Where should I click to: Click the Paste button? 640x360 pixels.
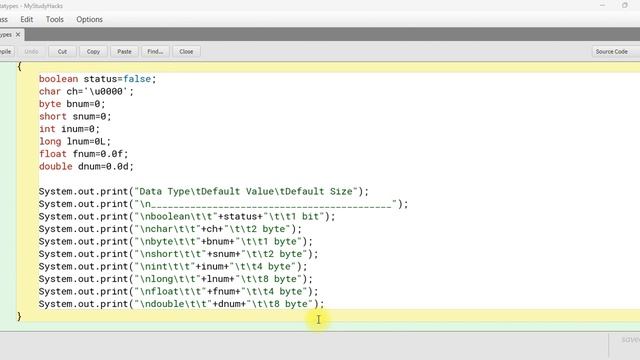tap(124, 51)
